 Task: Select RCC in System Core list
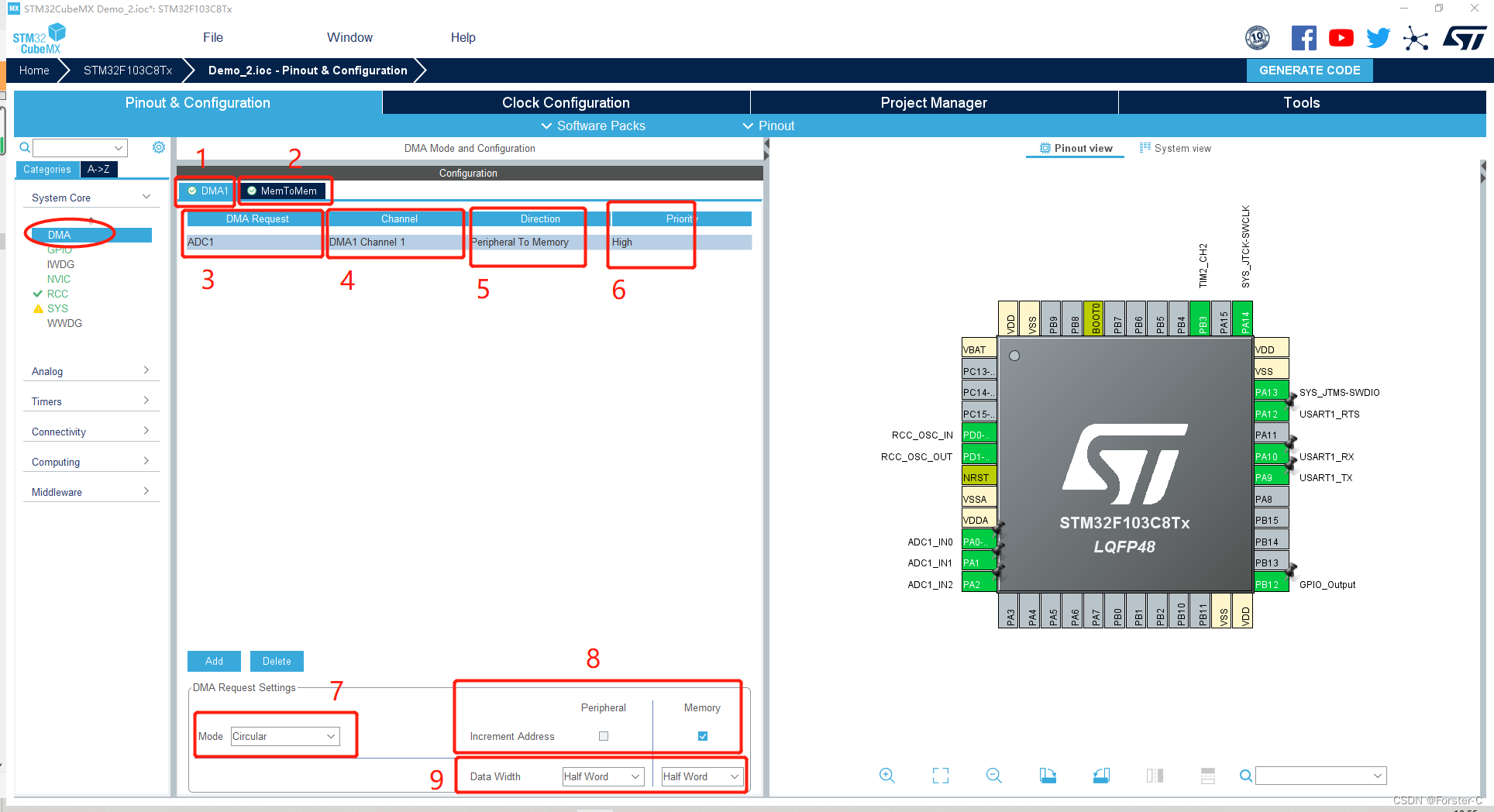(x=57, y=294)
